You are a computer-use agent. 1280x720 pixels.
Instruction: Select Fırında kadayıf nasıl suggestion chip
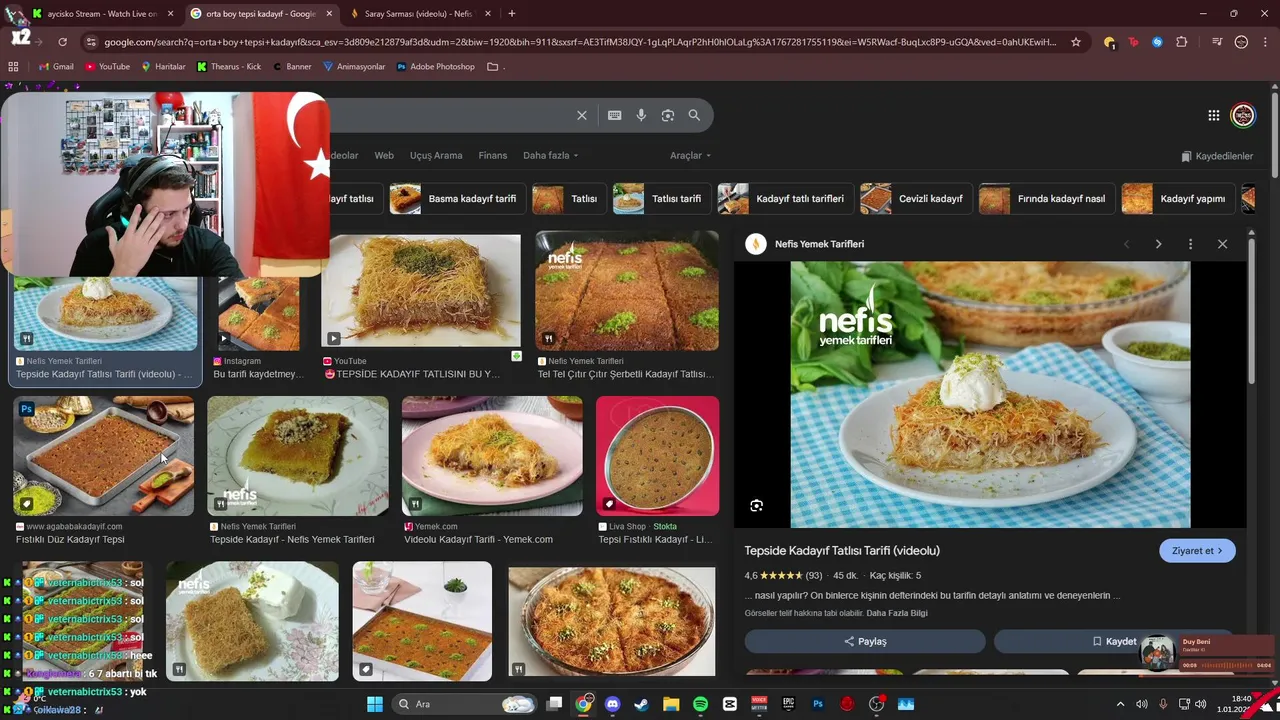(1046, 199)
